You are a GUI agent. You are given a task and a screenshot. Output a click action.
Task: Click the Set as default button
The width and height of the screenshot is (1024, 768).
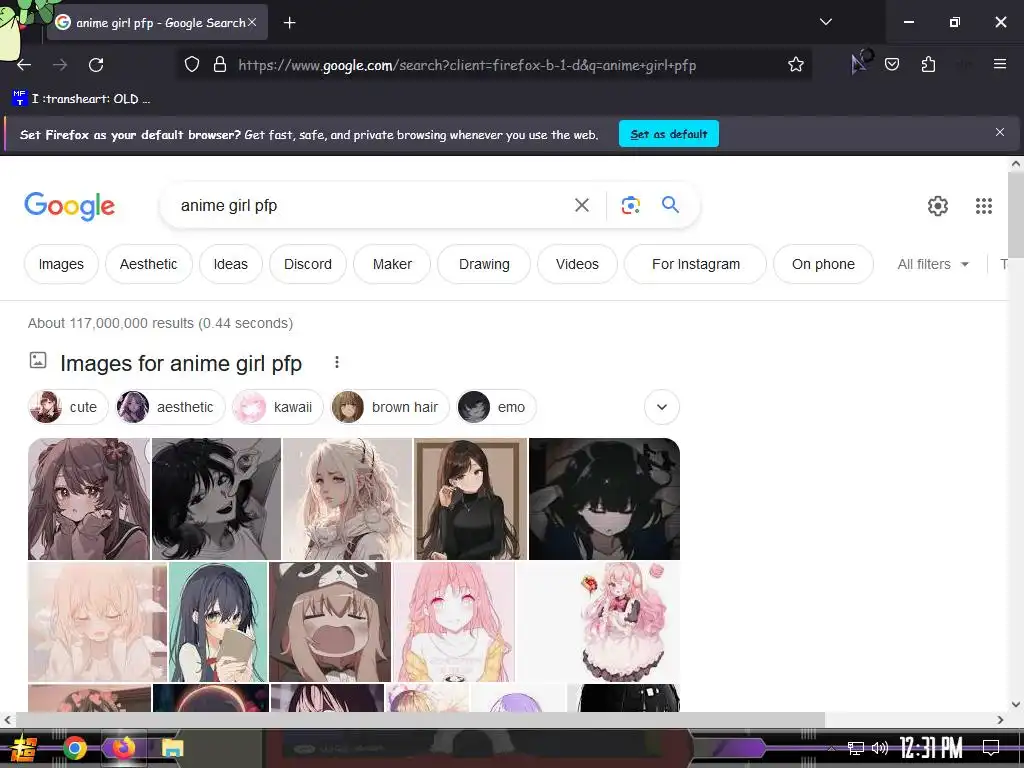click(669, 134)
